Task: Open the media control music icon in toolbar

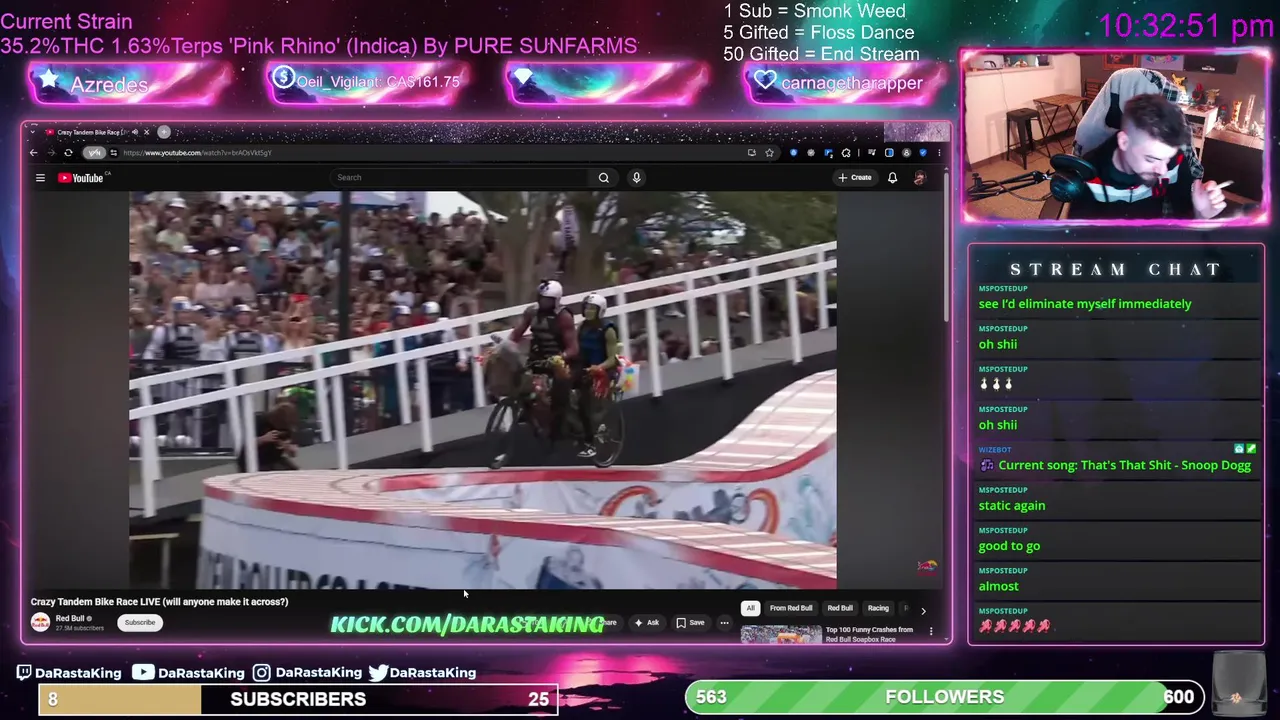Action: click(x=872, y=153)
